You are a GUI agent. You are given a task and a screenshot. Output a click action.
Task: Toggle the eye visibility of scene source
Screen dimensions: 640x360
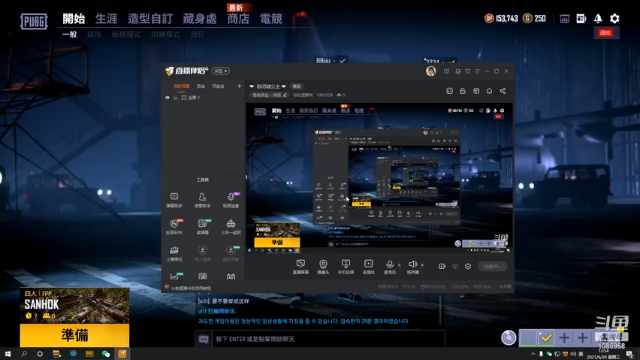pyautogui.click(x=167, y=98)
